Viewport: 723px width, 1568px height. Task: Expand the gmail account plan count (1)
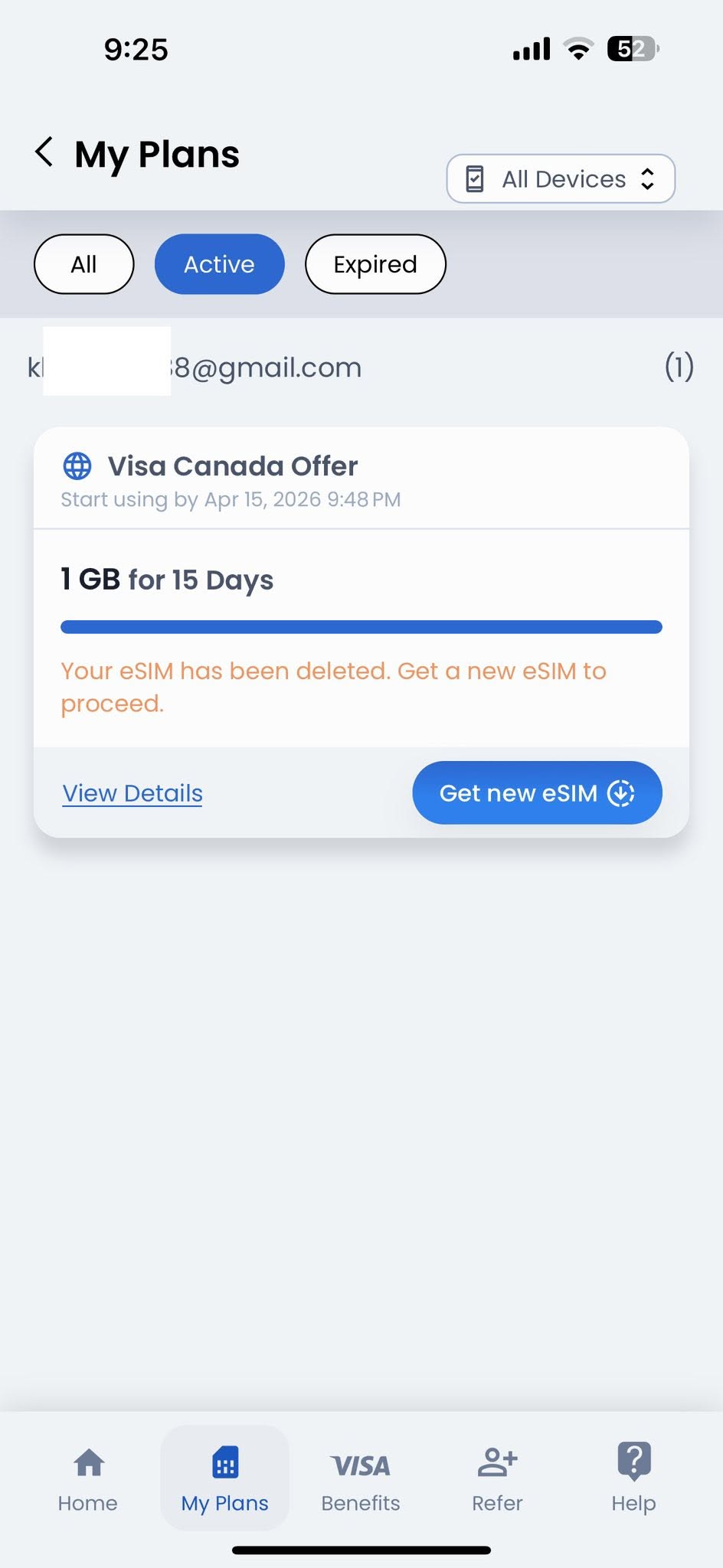(679, 367)
